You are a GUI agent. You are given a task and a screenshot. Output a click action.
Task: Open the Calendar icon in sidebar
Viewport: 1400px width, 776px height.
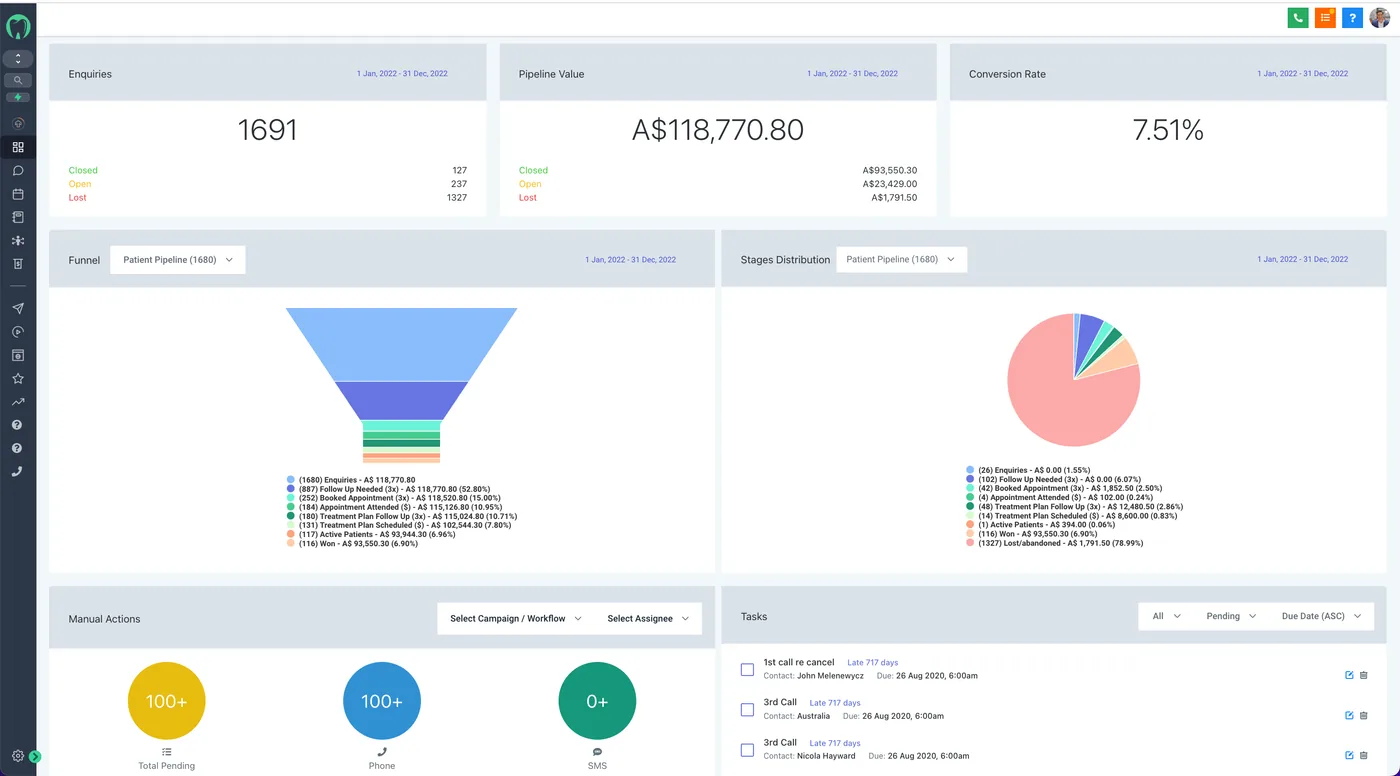[x=18, y=194]
